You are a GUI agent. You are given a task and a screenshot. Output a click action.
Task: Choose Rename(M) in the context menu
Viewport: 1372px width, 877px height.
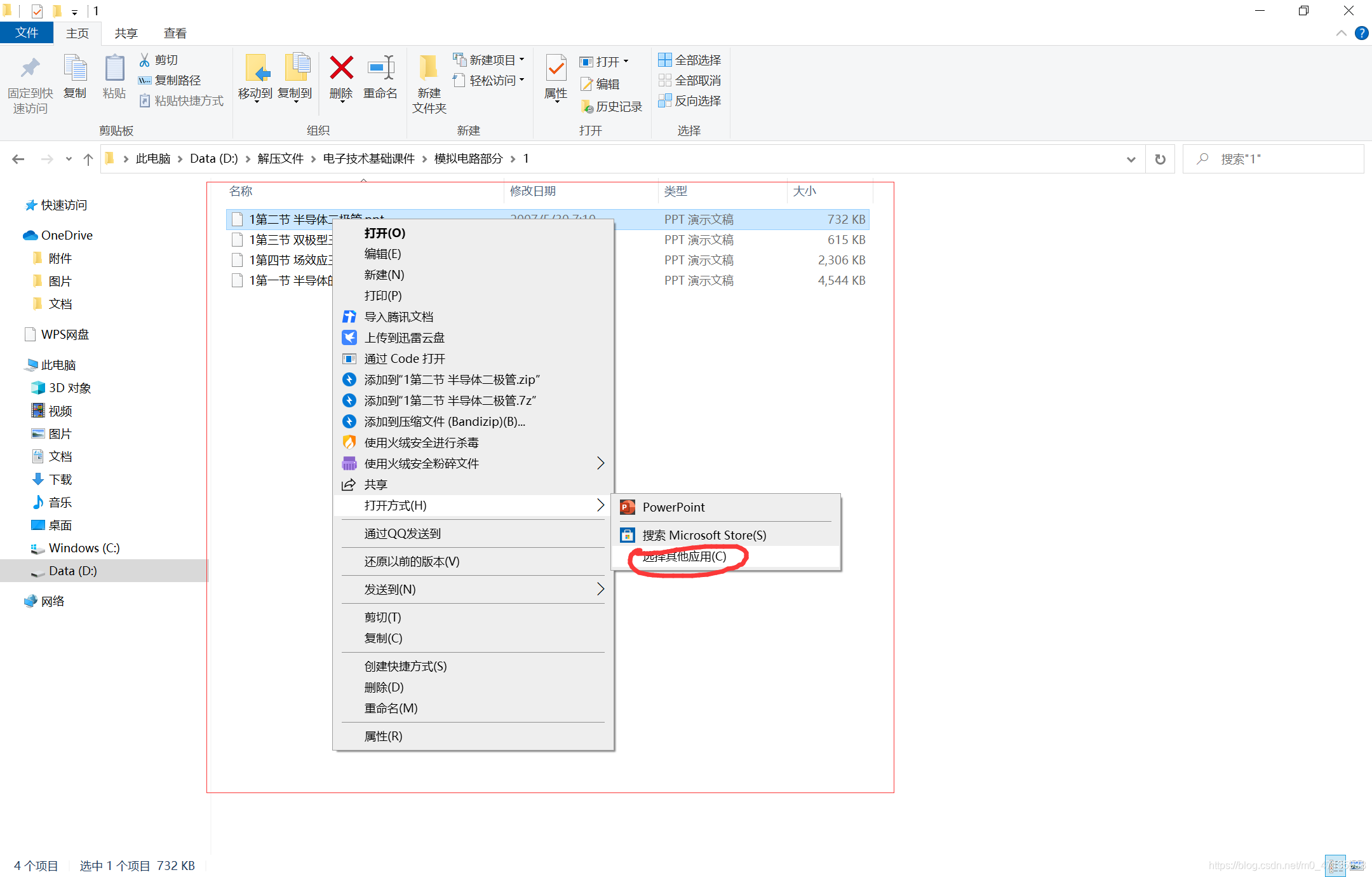[473, 708]
